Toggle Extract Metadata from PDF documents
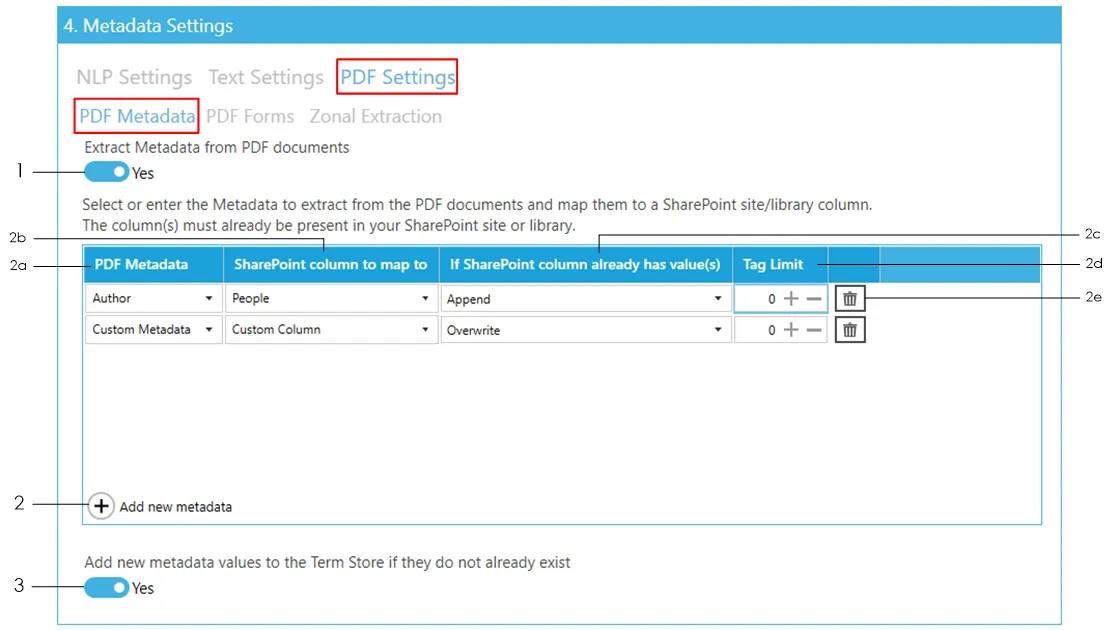 (106, 172)
